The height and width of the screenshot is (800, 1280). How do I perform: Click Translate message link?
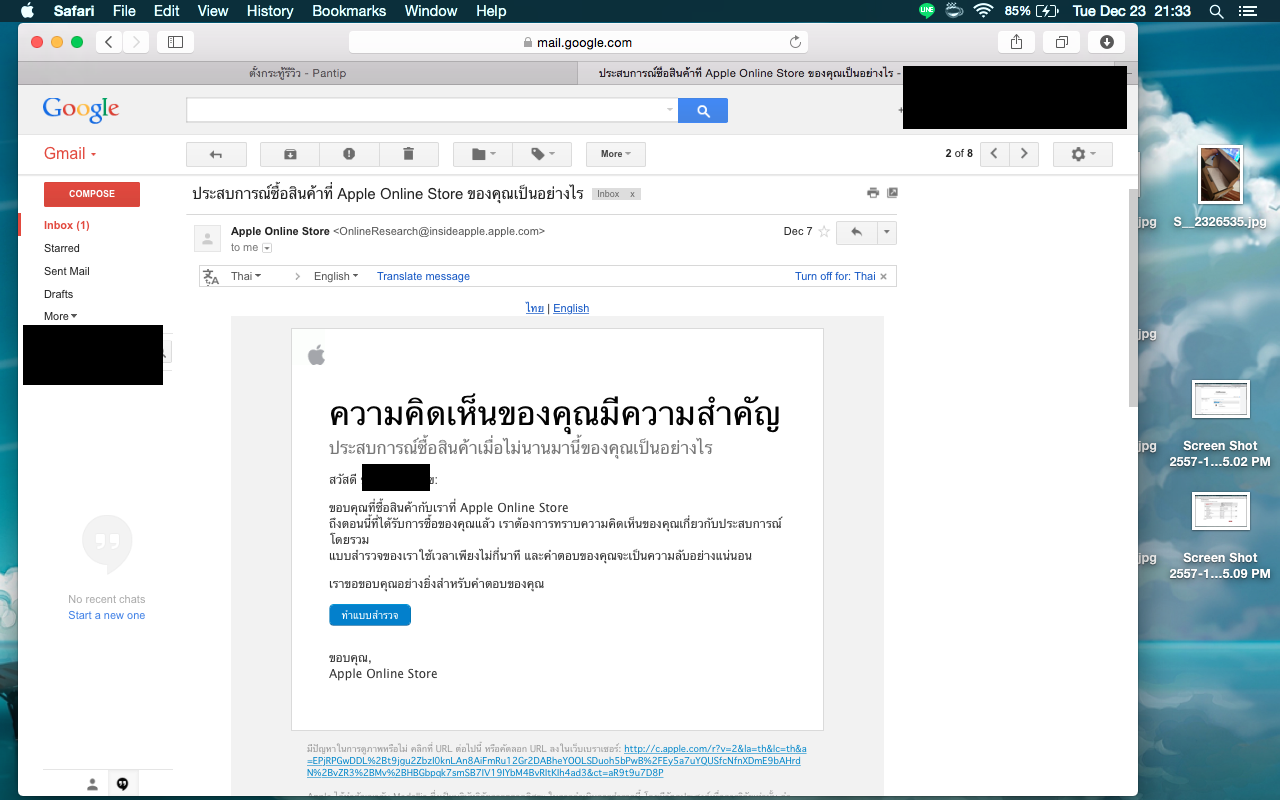click(x=423, y=276)
